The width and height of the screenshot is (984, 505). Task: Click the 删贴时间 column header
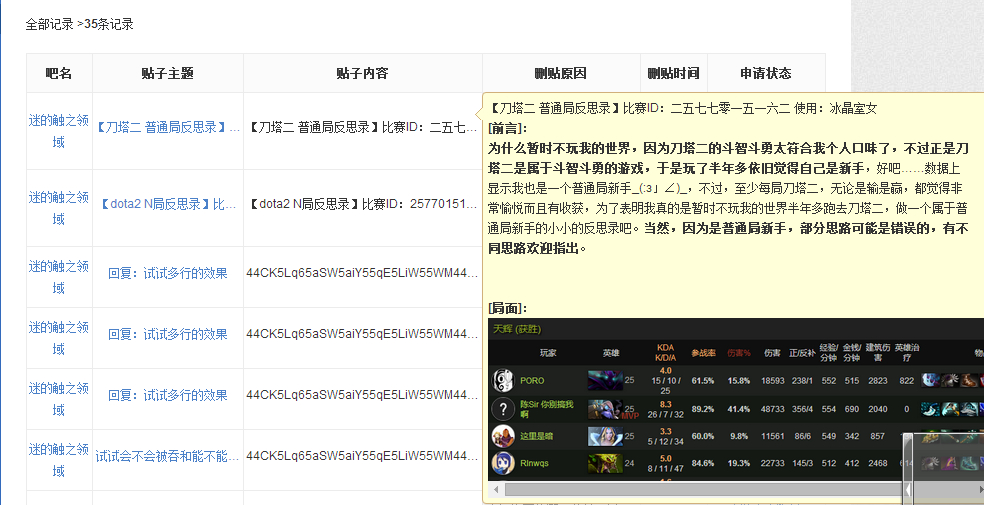point(673,73)
